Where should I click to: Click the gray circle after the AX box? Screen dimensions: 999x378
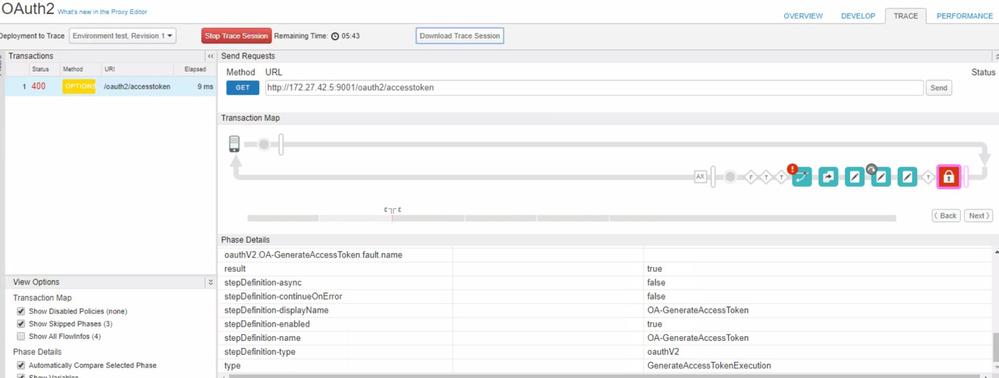730,177
